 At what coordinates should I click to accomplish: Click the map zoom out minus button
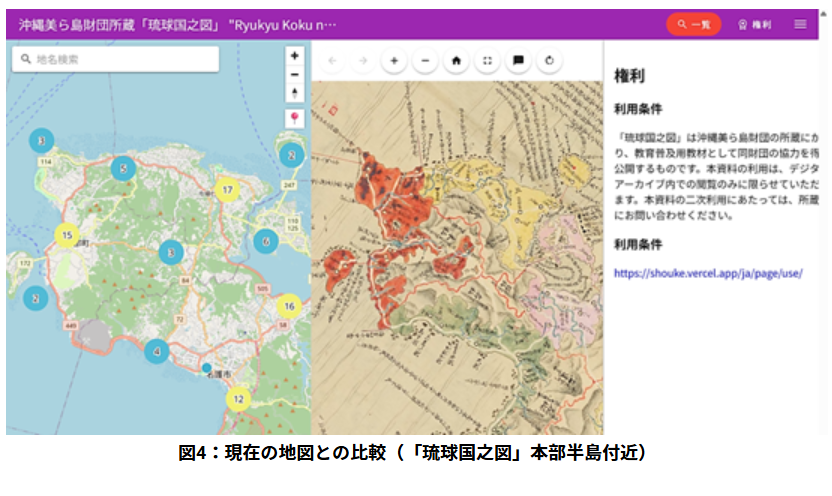point(294,74)
